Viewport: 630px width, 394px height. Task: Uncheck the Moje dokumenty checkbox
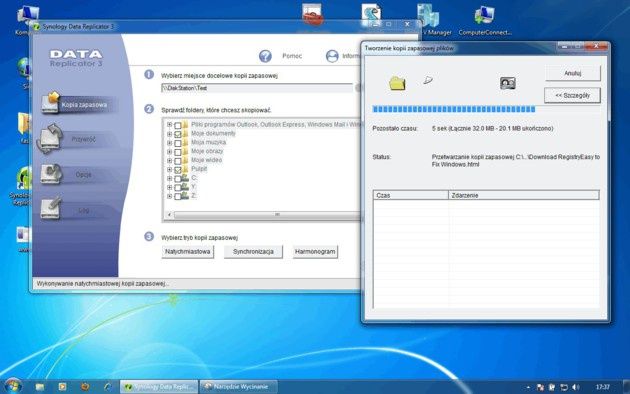[178, 134]
